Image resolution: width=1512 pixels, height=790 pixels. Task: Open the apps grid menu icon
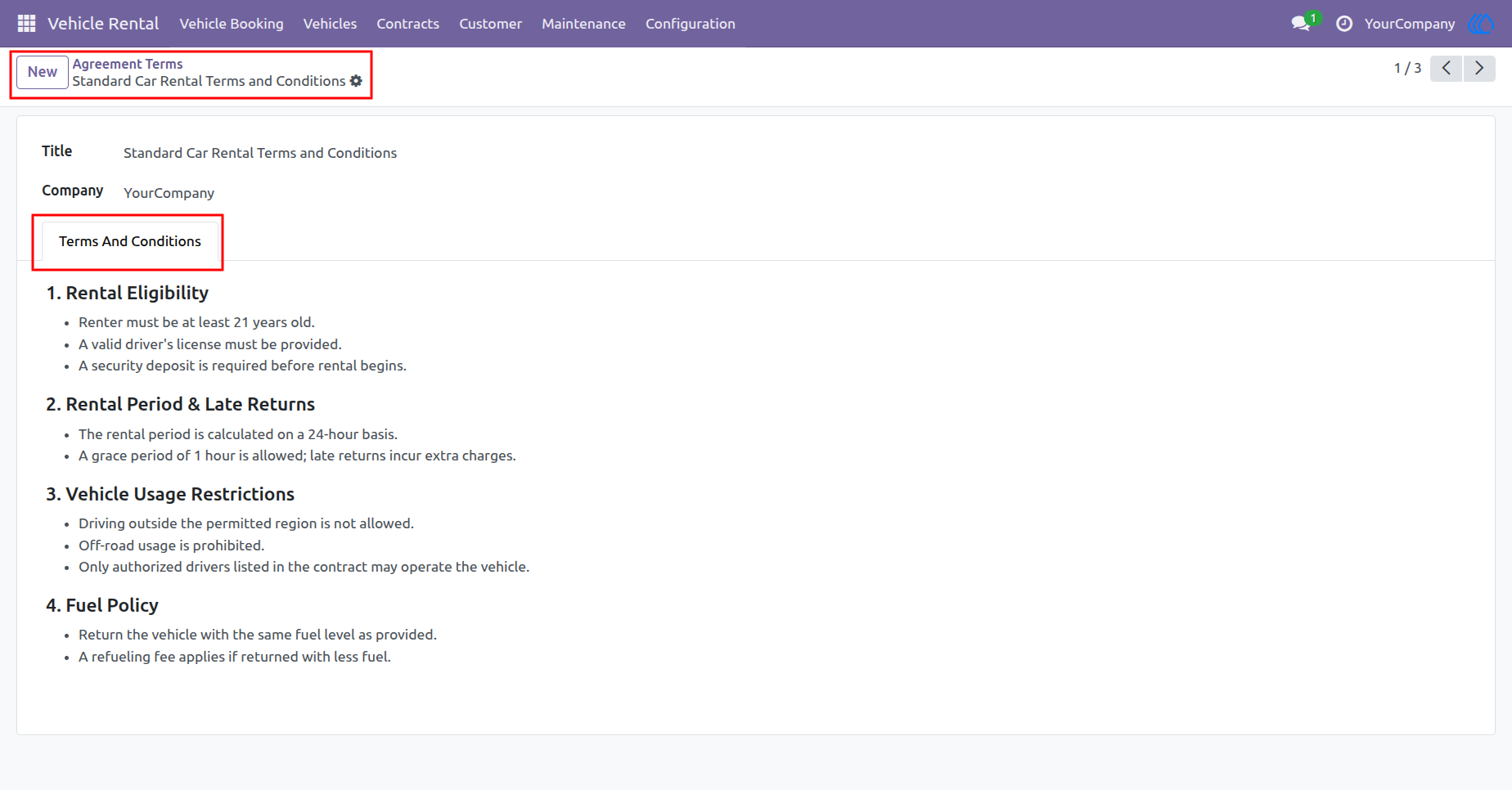point(26,24)
